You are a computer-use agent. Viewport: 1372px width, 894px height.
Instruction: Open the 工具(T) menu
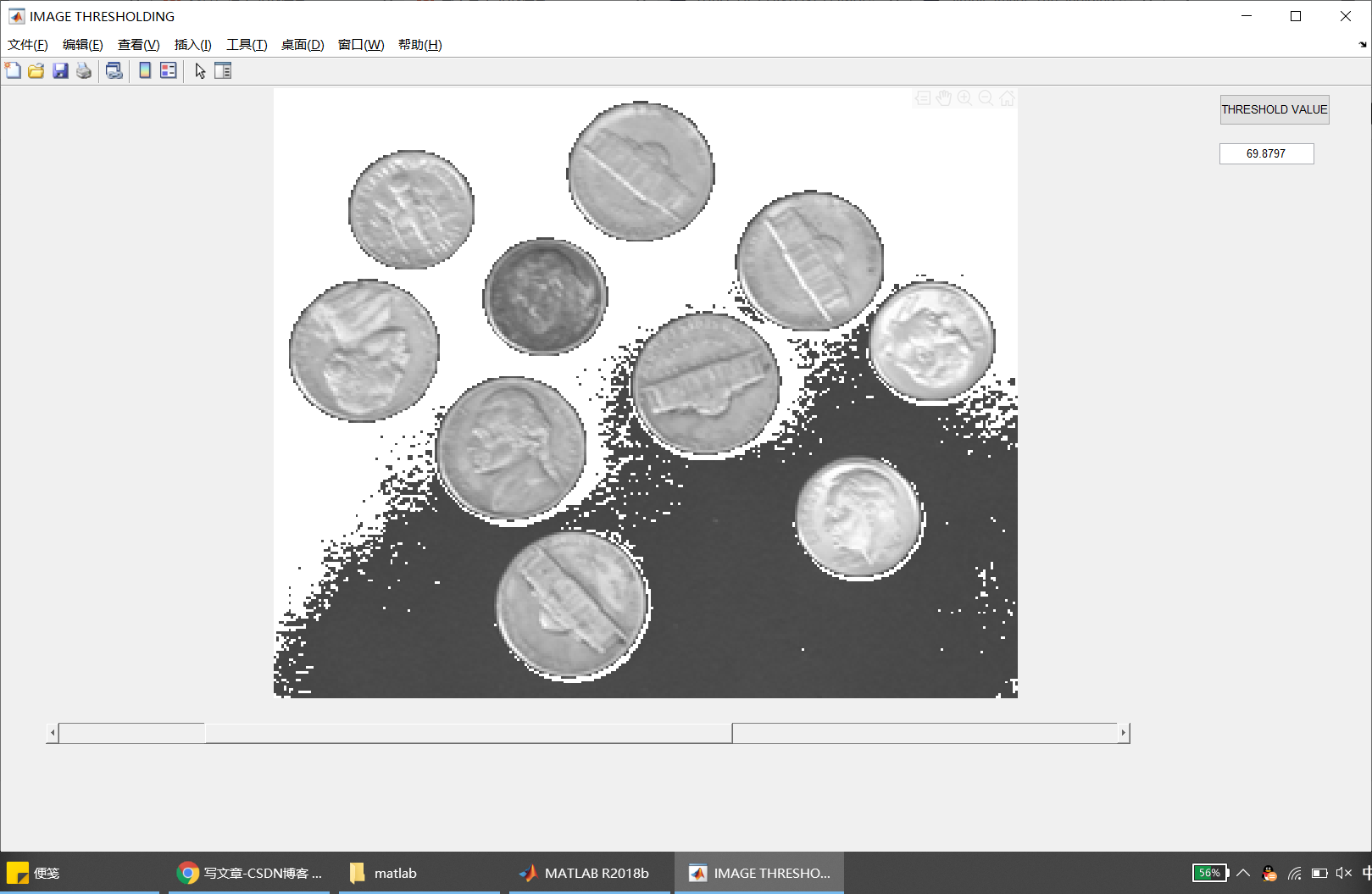pos(247,45)
